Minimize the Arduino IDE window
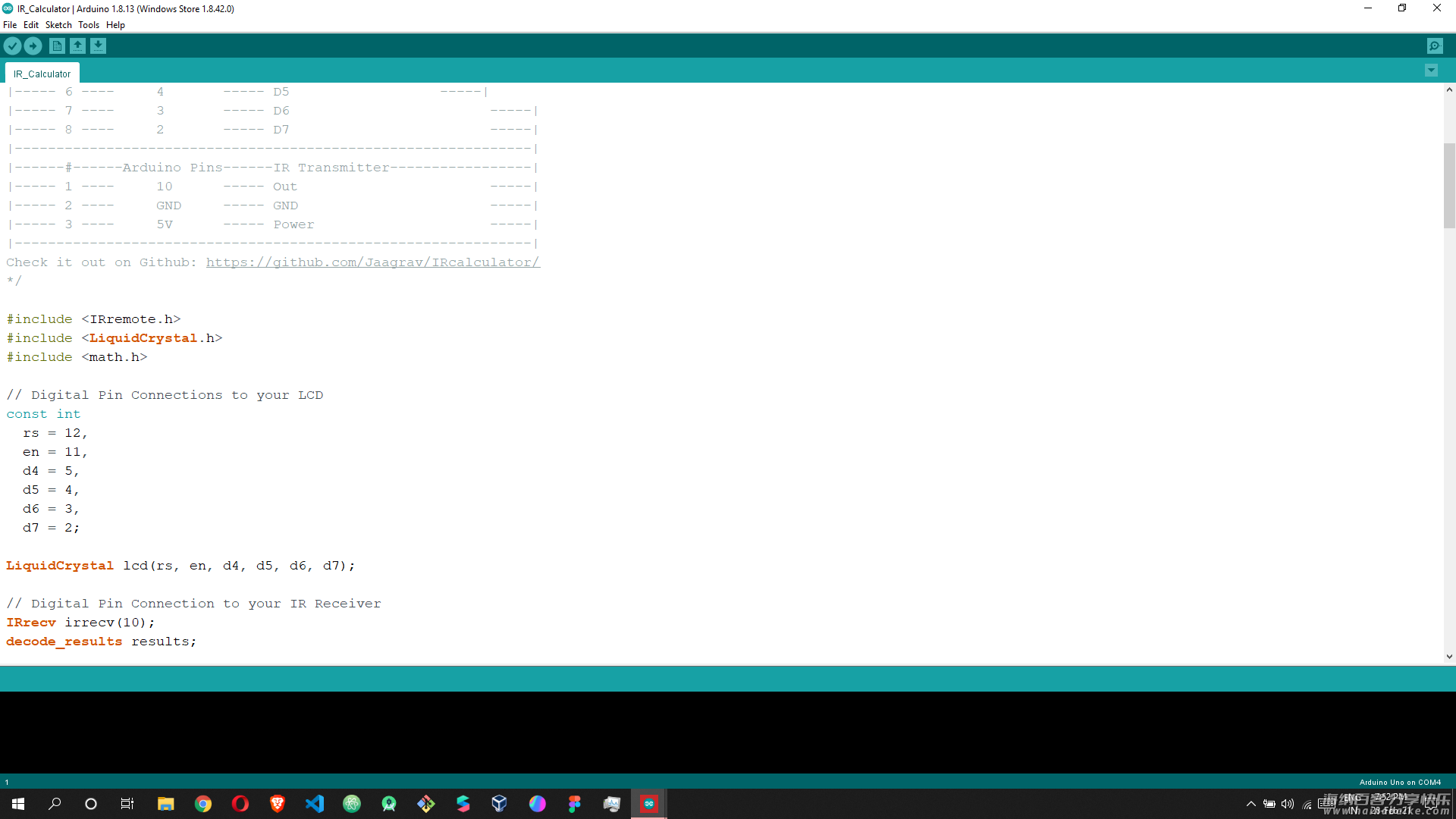The image size is (1456, 819). click(x=1368, y=8)
